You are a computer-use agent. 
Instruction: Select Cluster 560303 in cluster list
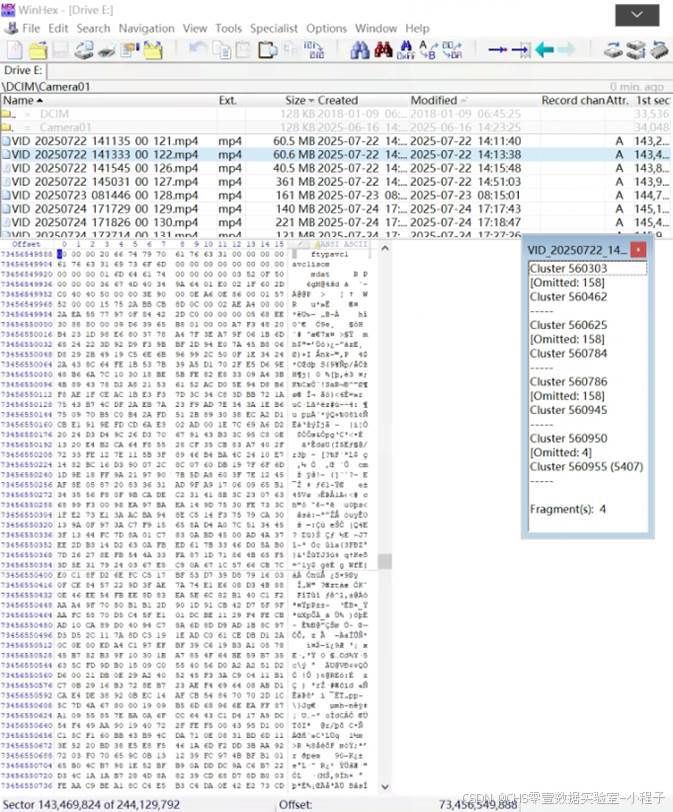(588, 268)
